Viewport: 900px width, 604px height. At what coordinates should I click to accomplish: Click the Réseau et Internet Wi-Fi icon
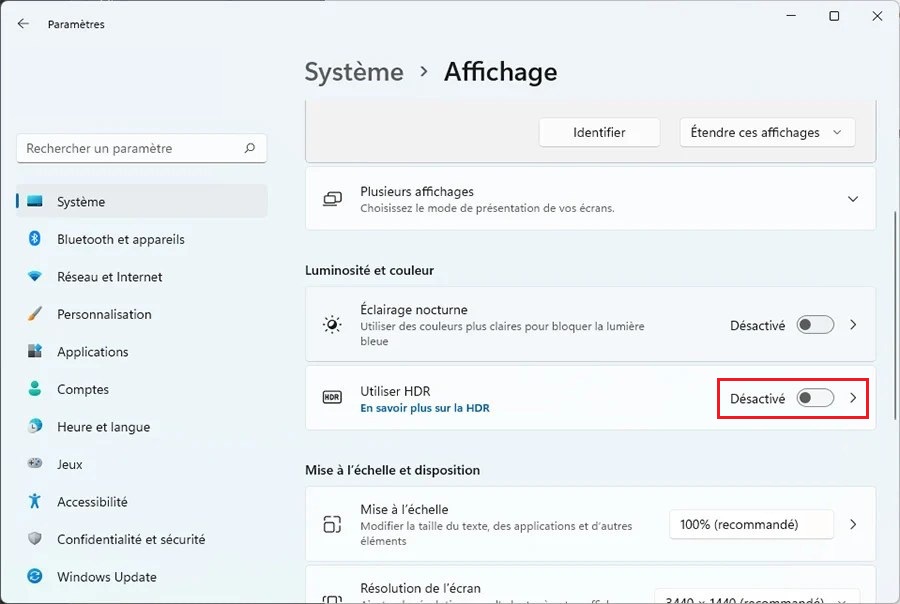coord(35,276)
